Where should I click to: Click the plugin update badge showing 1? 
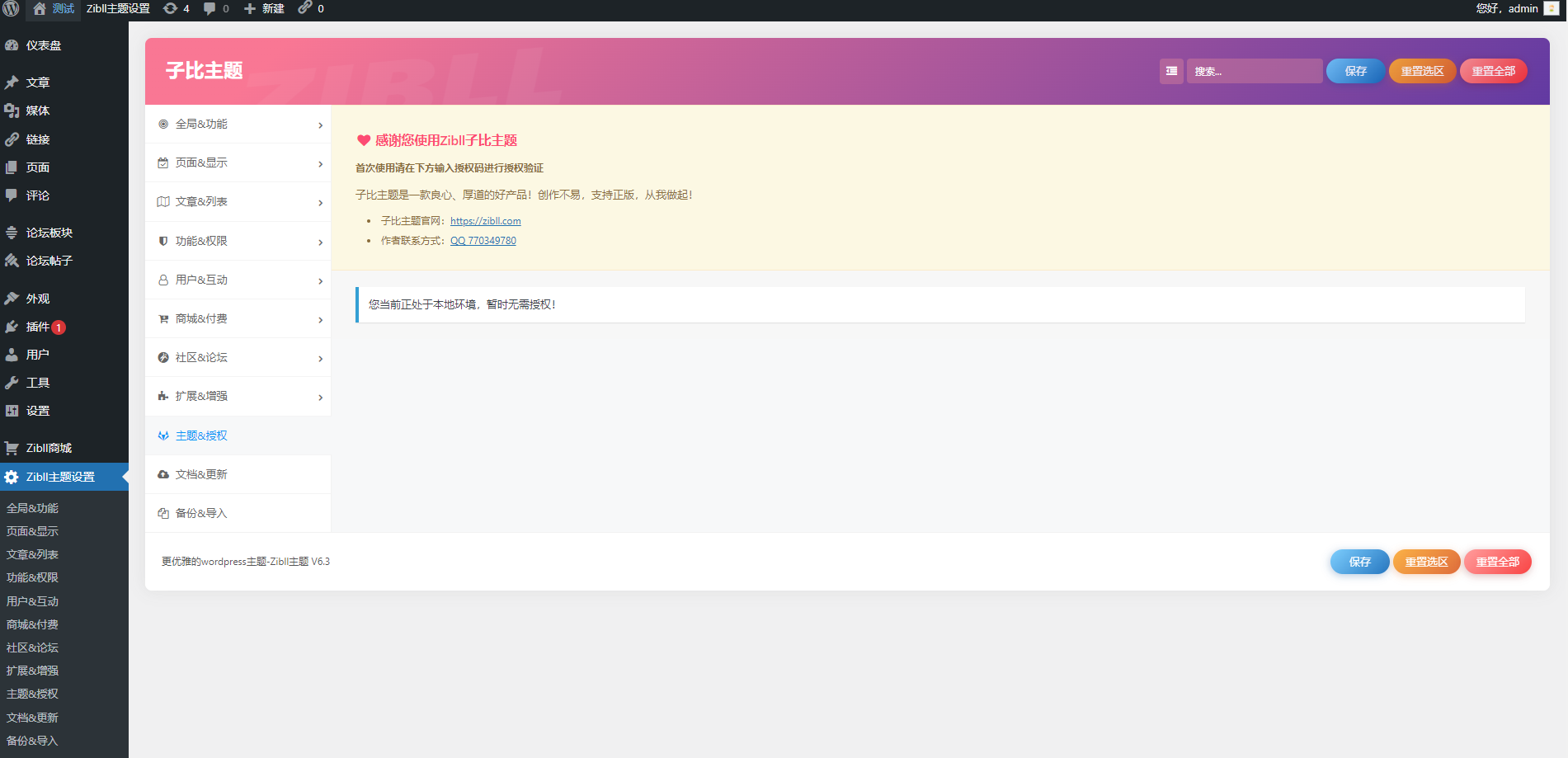59,327
